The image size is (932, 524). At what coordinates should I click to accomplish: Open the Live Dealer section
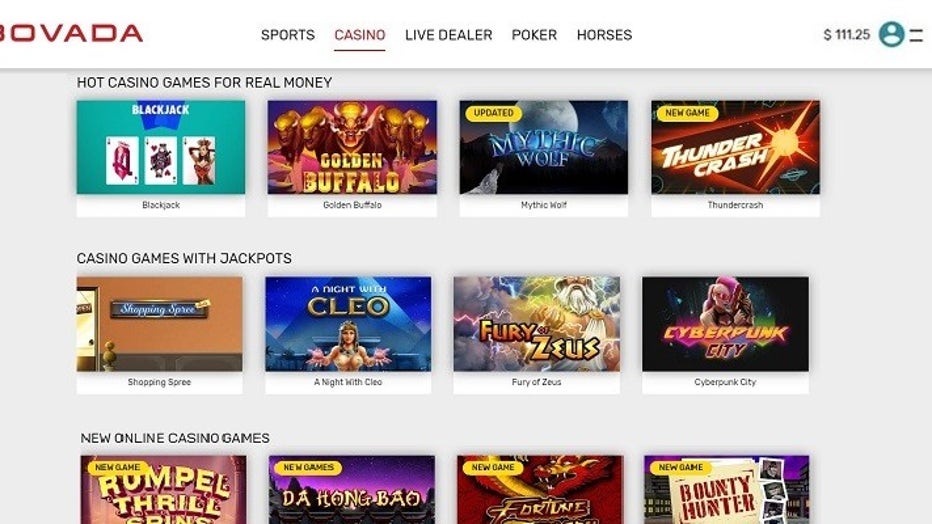pyautogui.click(x=449, y=35)
